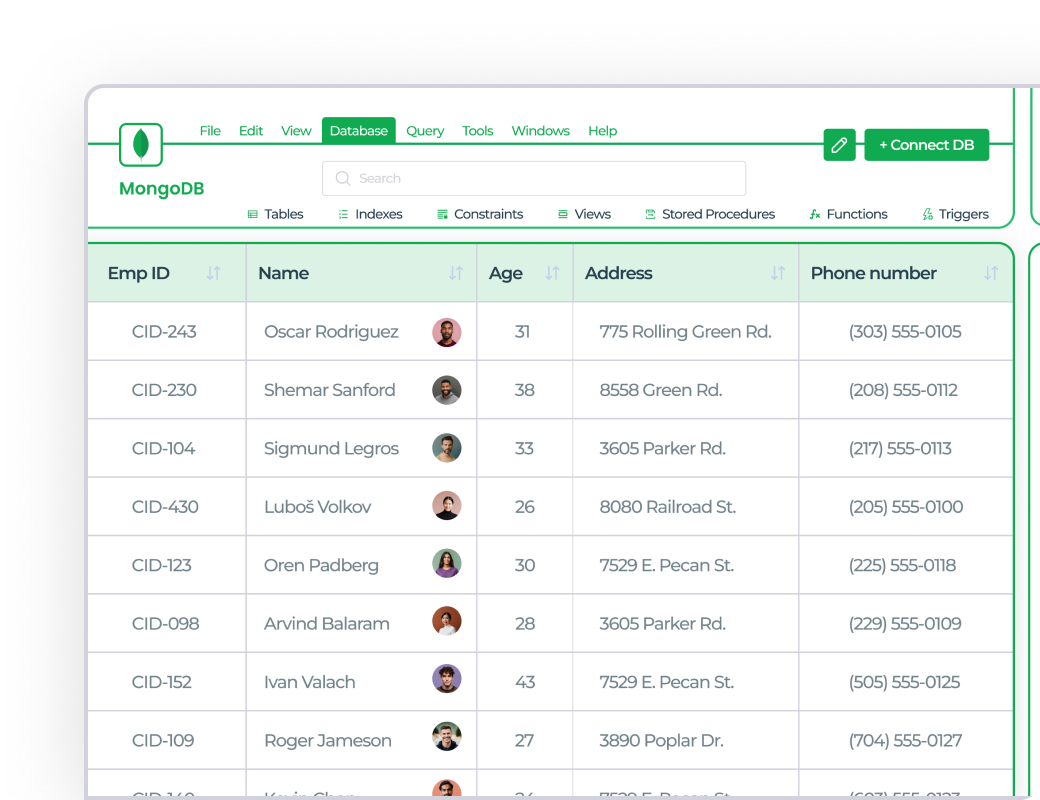The height and width of the screenshot is (800, 1040).
Task: Open the View menu
Action: point(296,131)
